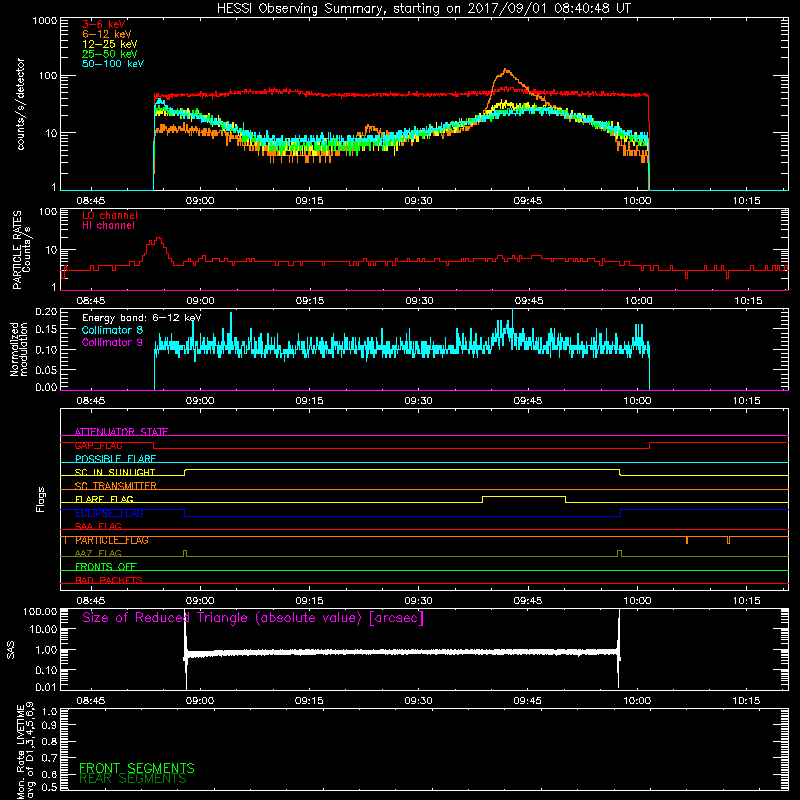Click the '1.0' livetime axis tick label
800x800 pixels.
(49, 712)
